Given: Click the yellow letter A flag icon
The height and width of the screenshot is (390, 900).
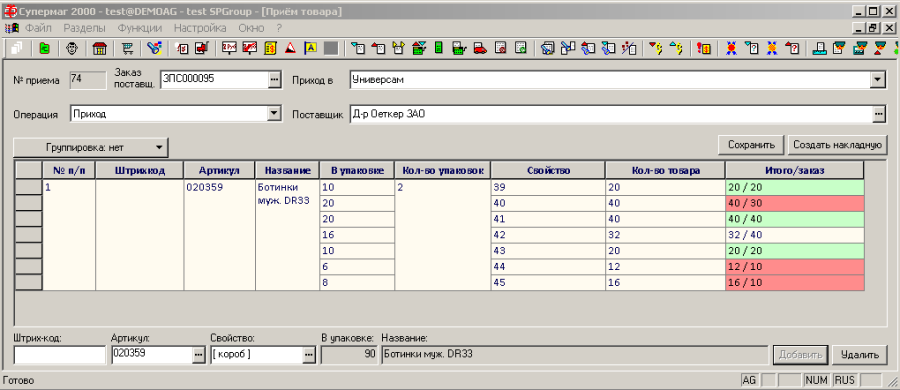Looking at the screenshot, I should [310, 49].
